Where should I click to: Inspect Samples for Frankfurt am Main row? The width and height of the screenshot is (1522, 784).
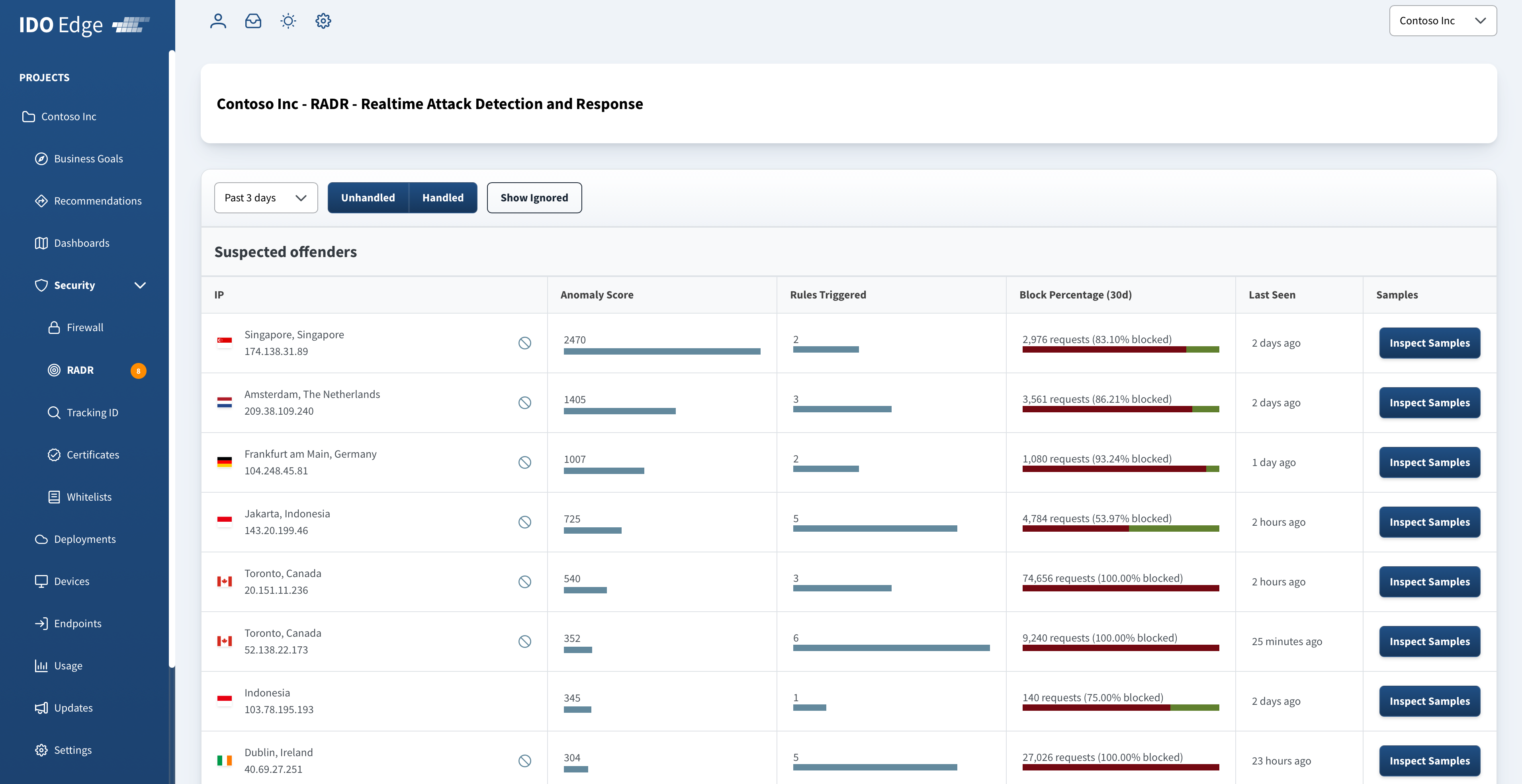[x=1429, y=462]
